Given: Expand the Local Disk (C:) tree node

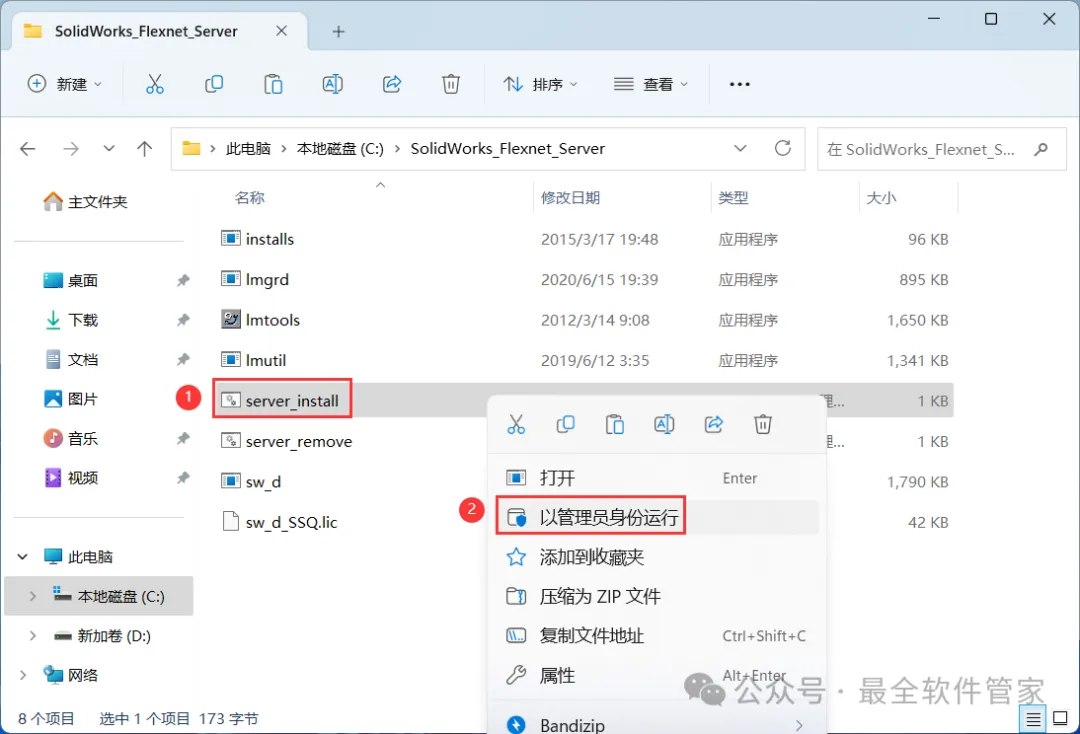Looking at the screenshot, I should pyautogui.click(x=32, y=596).
